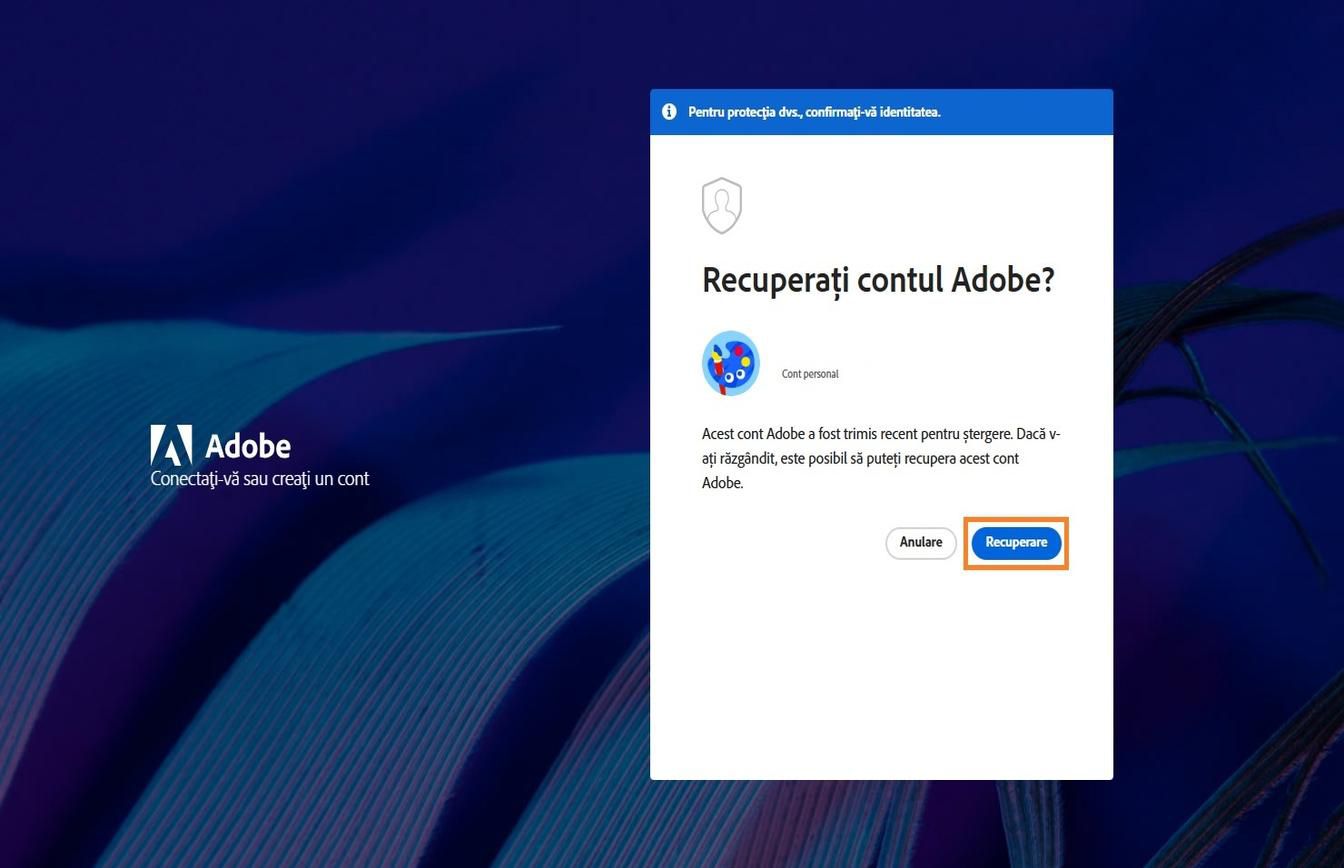Click the 'Adobe' wordmark text
1344x868 pixels.
coord(248,446)
